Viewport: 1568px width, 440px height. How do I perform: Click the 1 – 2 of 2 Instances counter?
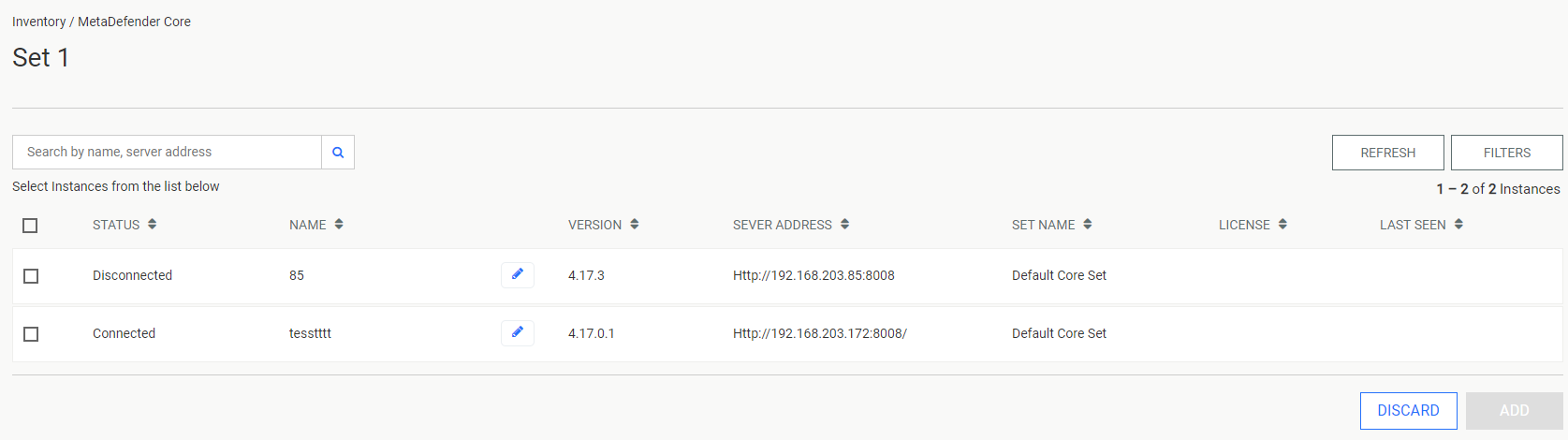1498,189
